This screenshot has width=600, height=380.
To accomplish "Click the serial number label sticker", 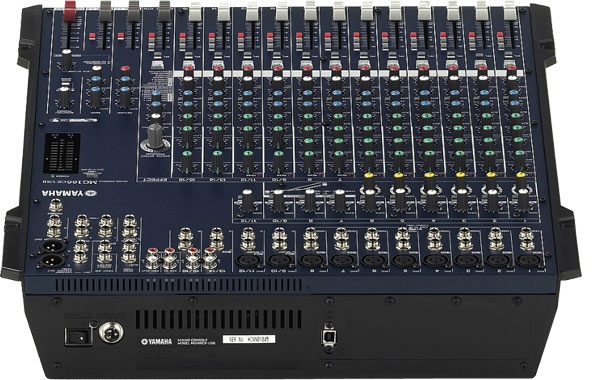I will pos(249,339).
